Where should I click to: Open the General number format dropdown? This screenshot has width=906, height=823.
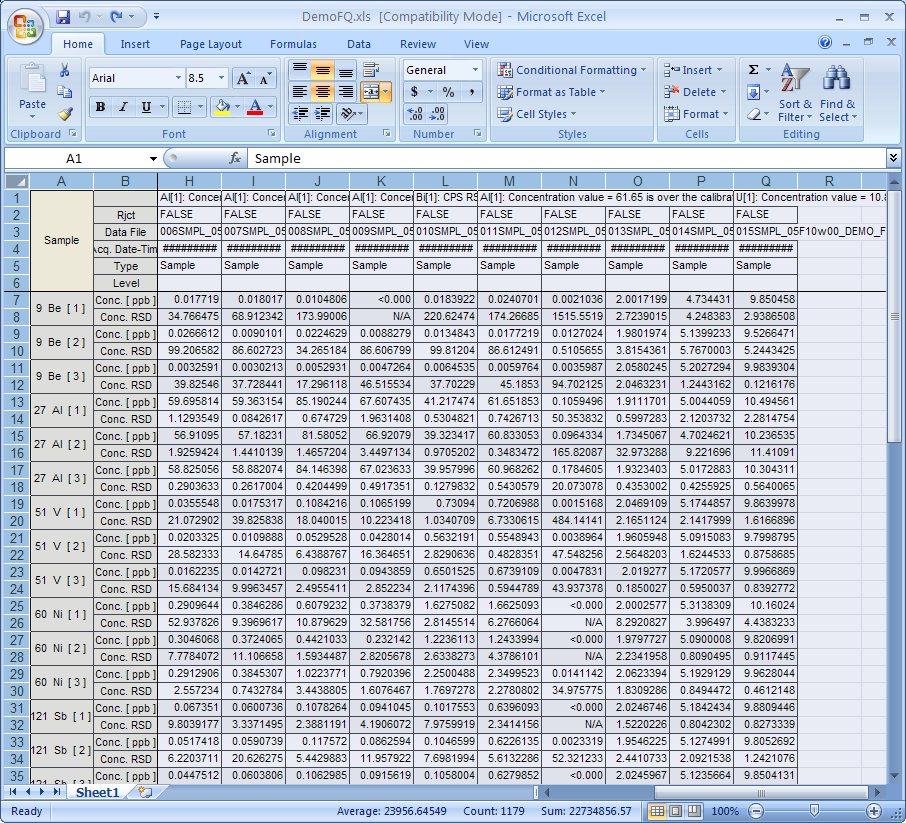click(x=475, y=70)
